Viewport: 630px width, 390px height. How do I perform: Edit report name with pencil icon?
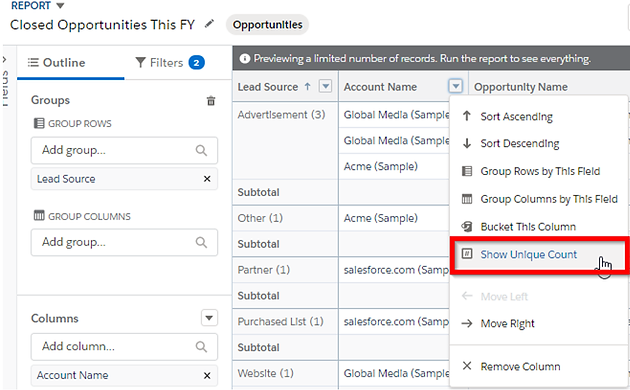coord(209,24)
